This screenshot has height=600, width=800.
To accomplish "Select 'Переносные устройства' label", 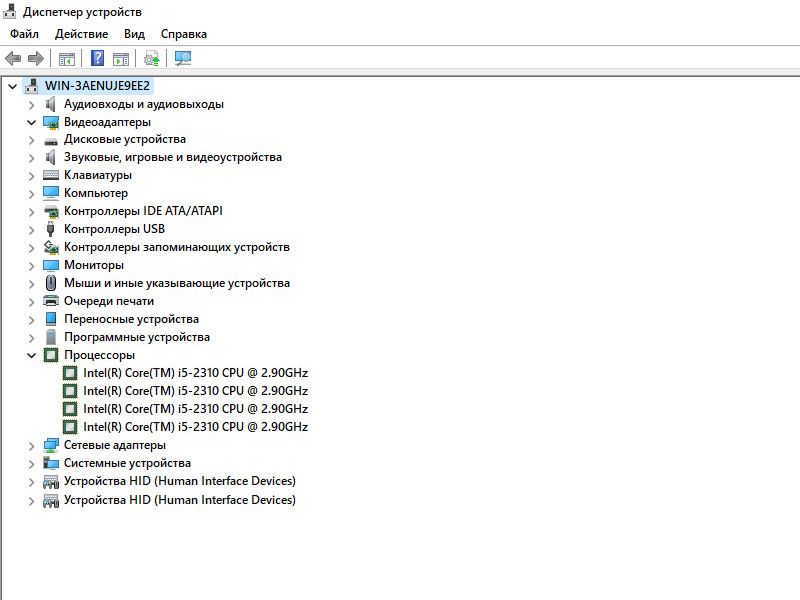I will point(131,319).
